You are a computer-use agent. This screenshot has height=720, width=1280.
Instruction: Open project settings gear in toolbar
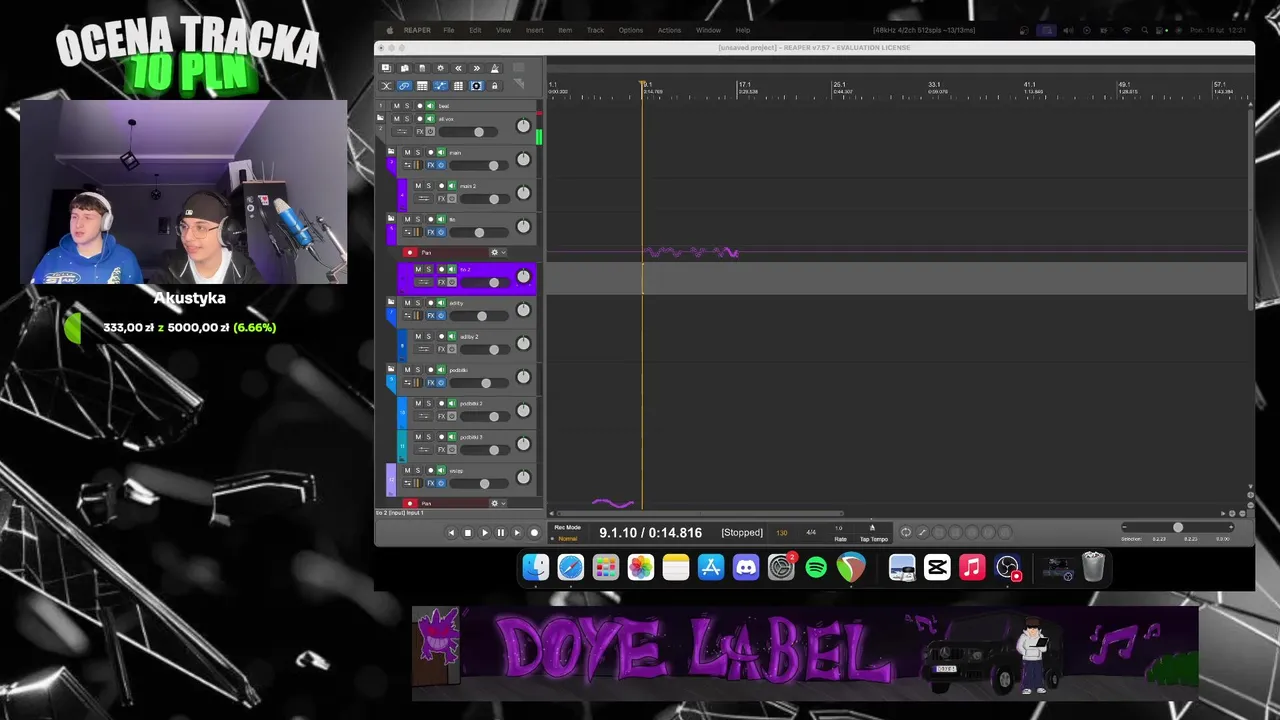(x=440, y=68)
